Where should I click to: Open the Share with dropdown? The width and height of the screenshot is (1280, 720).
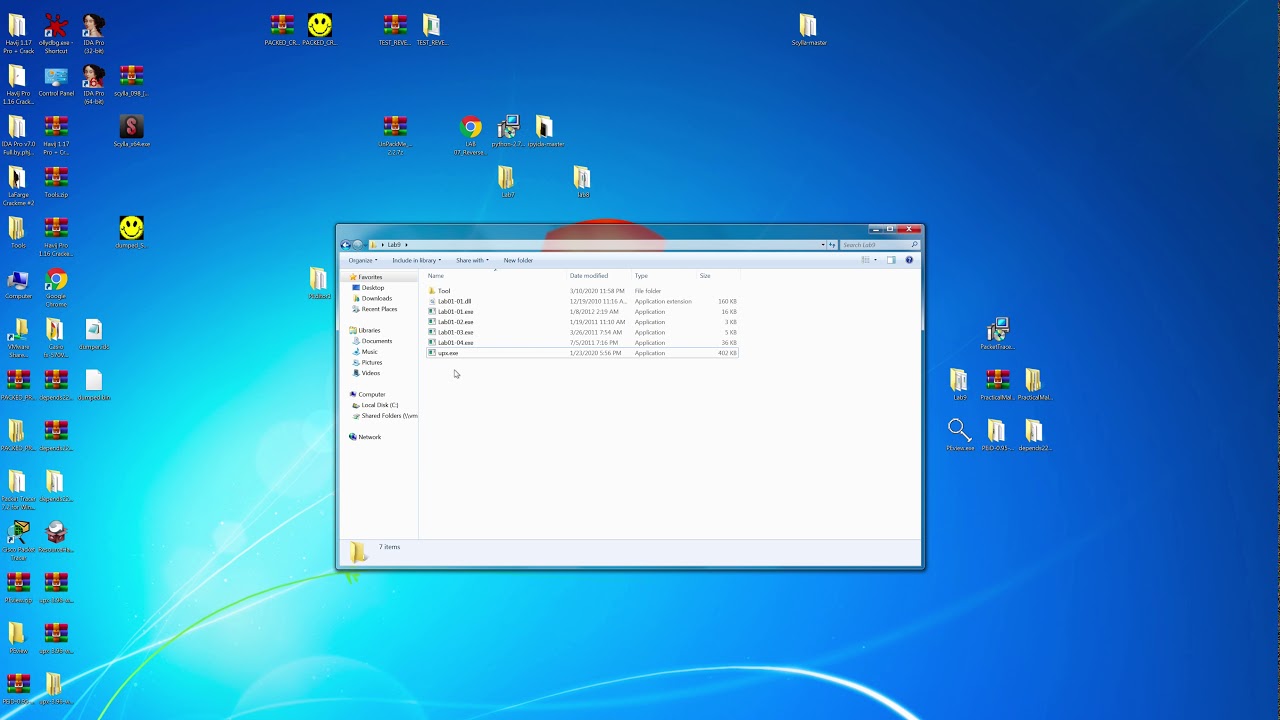click(473, 260)
